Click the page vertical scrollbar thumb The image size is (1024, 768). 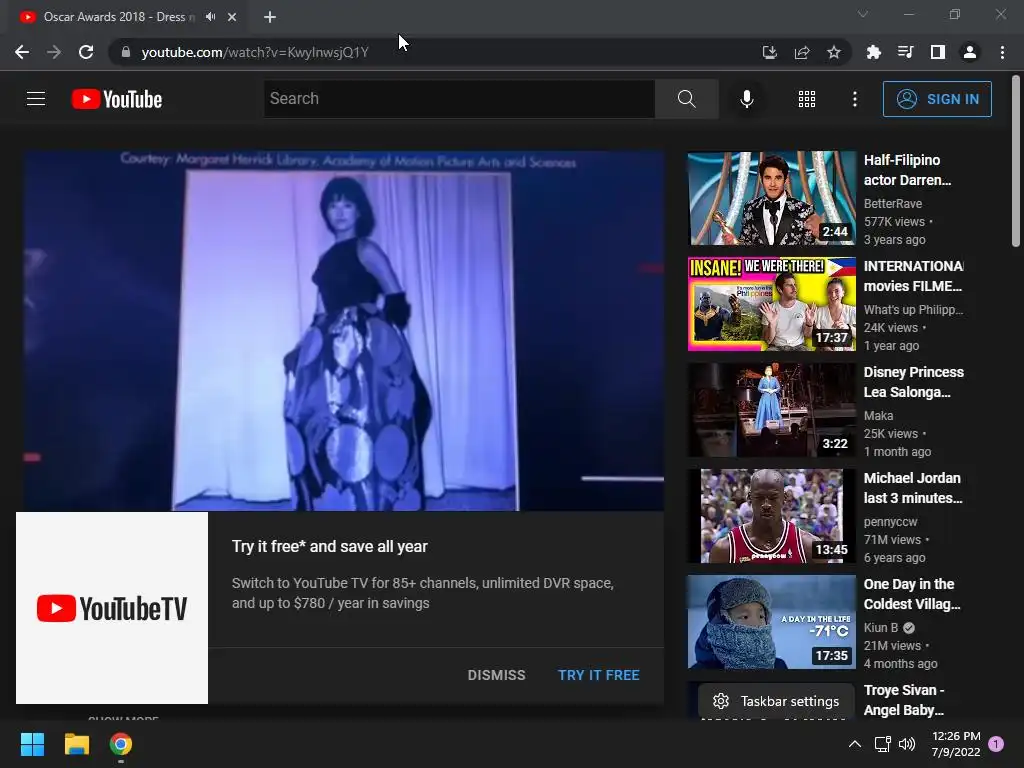coord(1016,161)
